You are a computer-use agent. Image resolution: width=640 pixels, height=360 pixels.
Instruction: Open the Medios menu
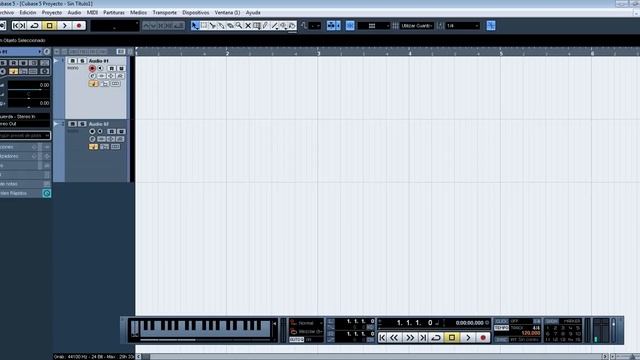(138, 13)
